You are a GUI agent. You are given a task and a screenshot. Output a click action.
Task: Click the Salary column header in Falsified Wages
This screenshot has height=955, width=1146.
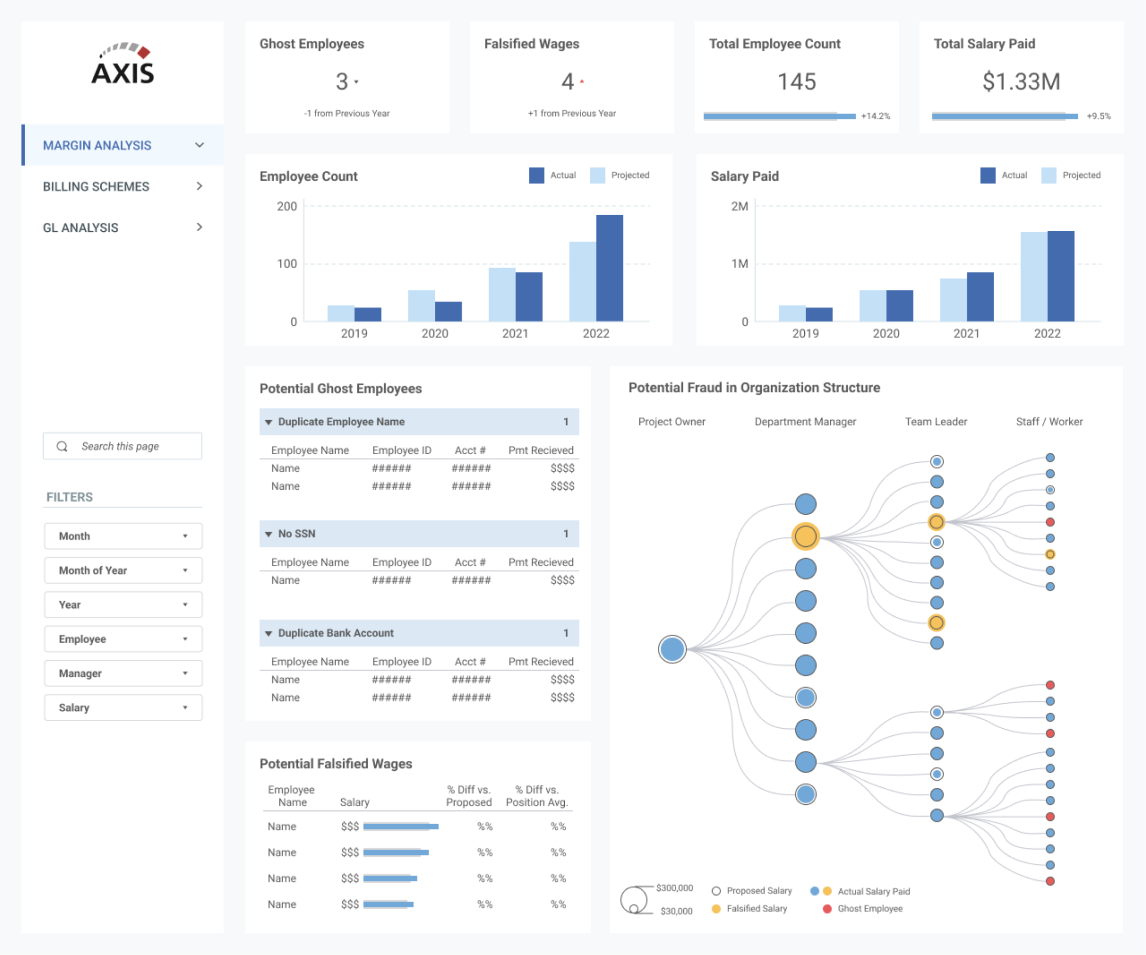point(354,802)
